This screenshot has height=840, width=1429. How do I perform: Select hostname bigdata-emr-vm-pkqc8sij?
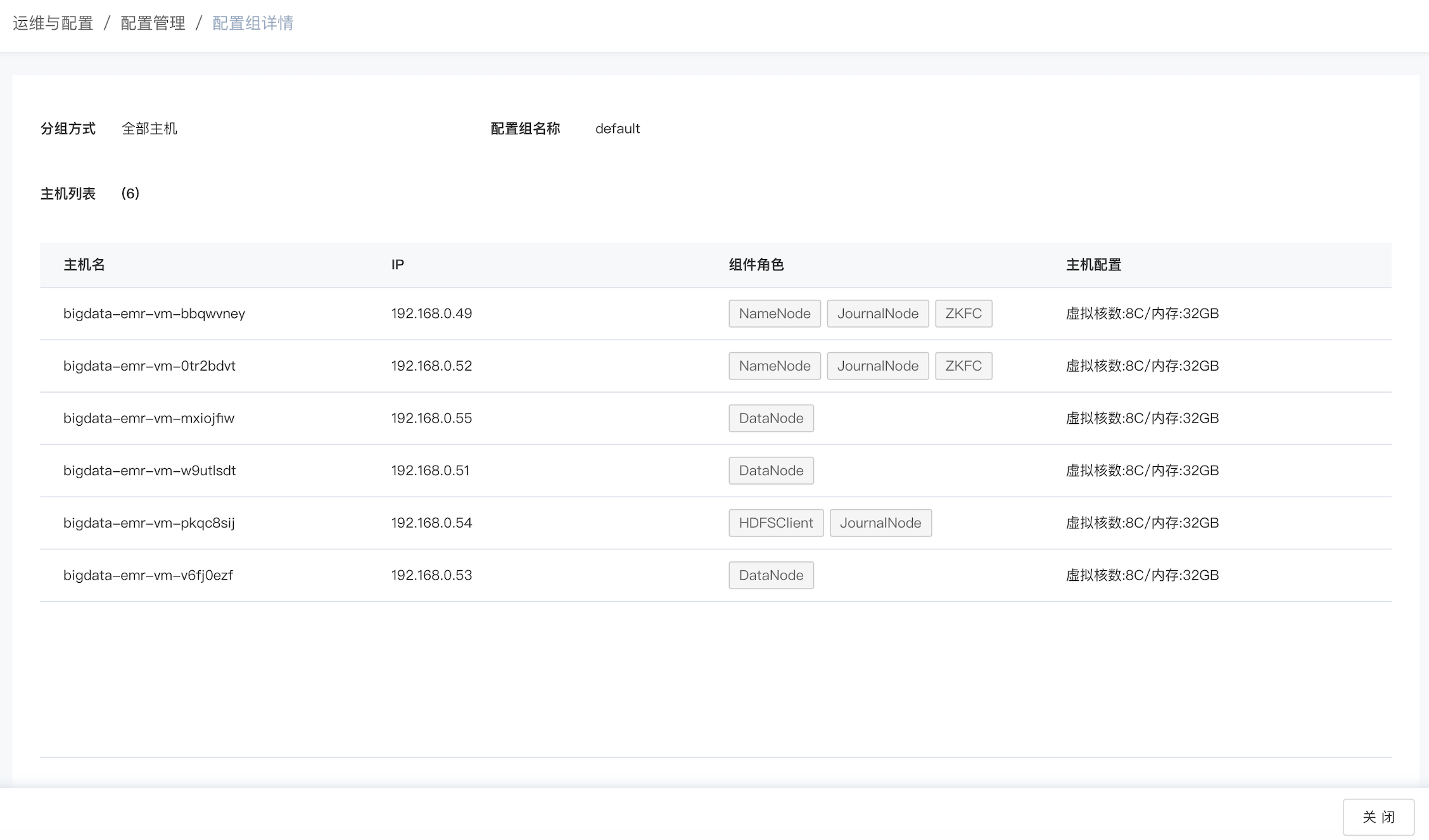(x=149, y=523)
